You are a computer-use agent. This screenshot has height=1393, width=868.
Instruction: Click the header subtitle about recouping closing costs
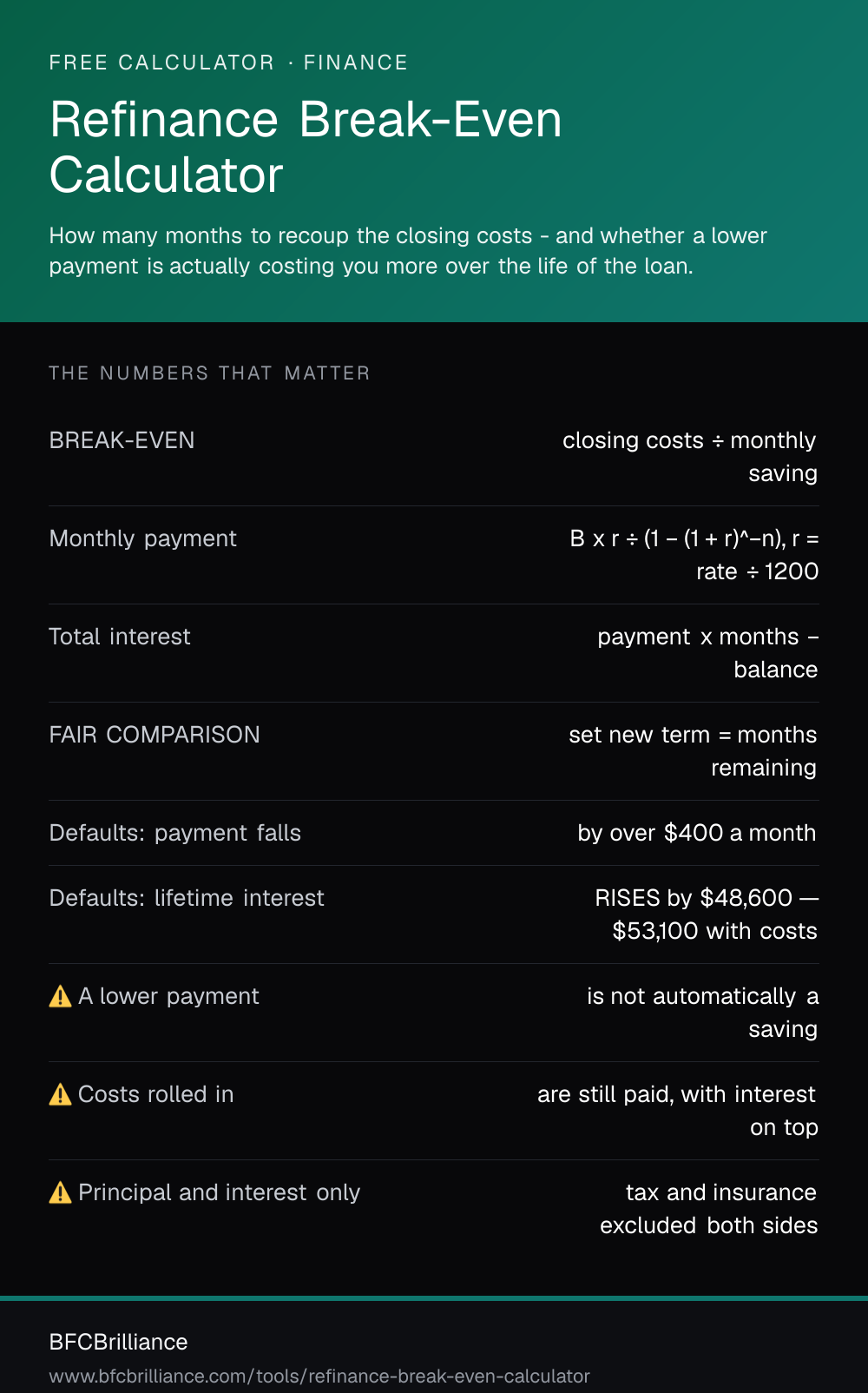click(408, 251)
